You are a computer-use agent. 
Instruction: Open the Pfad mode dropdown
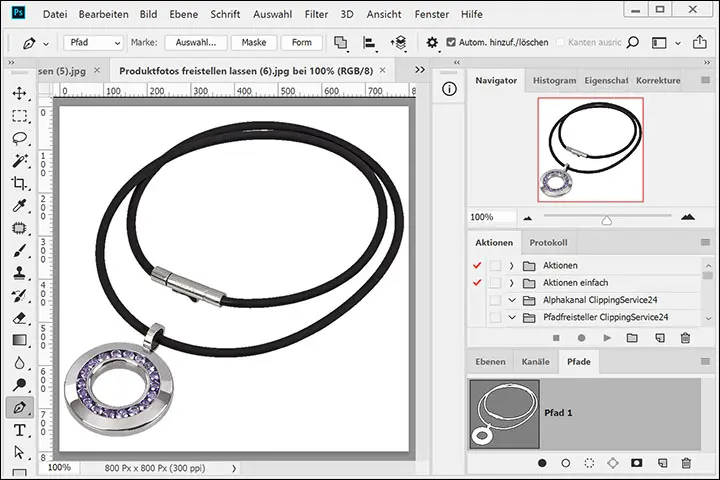(93, 43)
